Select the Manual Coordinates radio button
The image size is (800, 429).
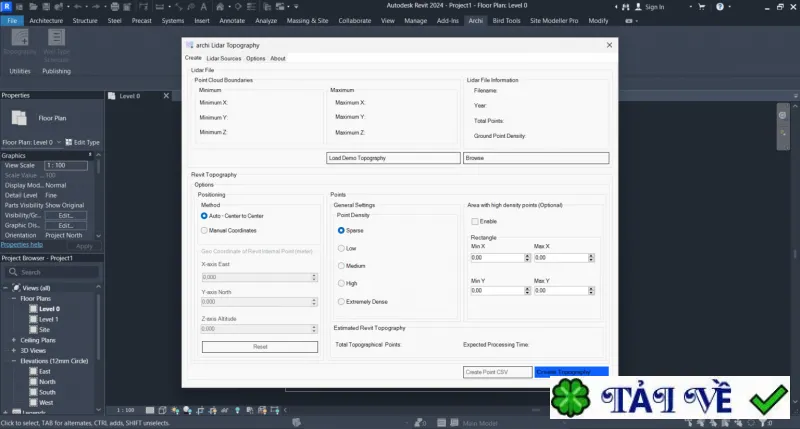click(204, 231)
